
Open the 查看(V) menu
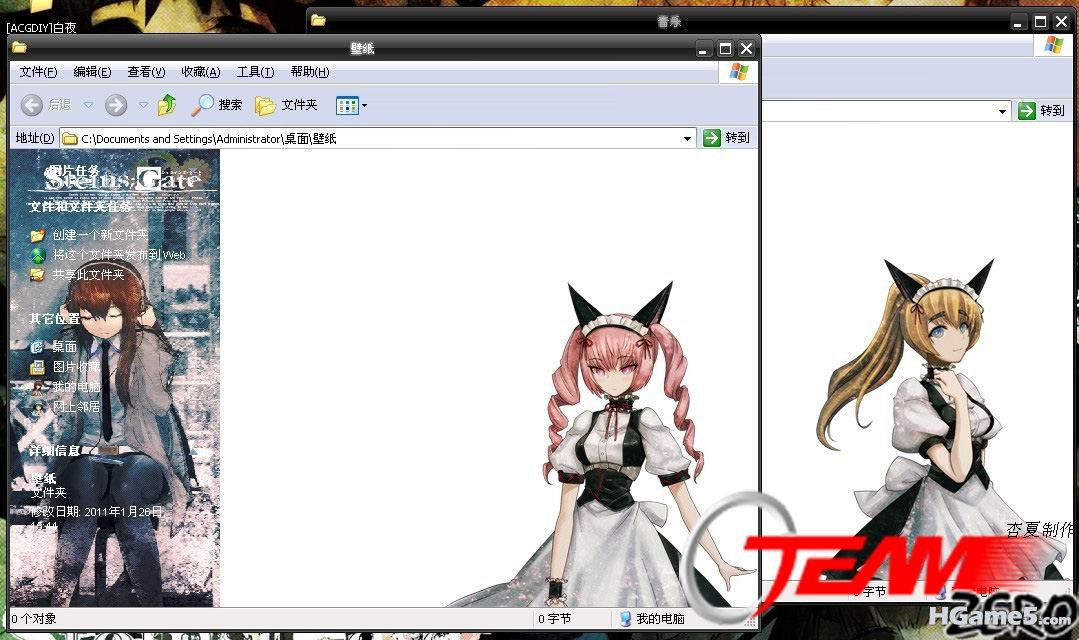[146, 72]
